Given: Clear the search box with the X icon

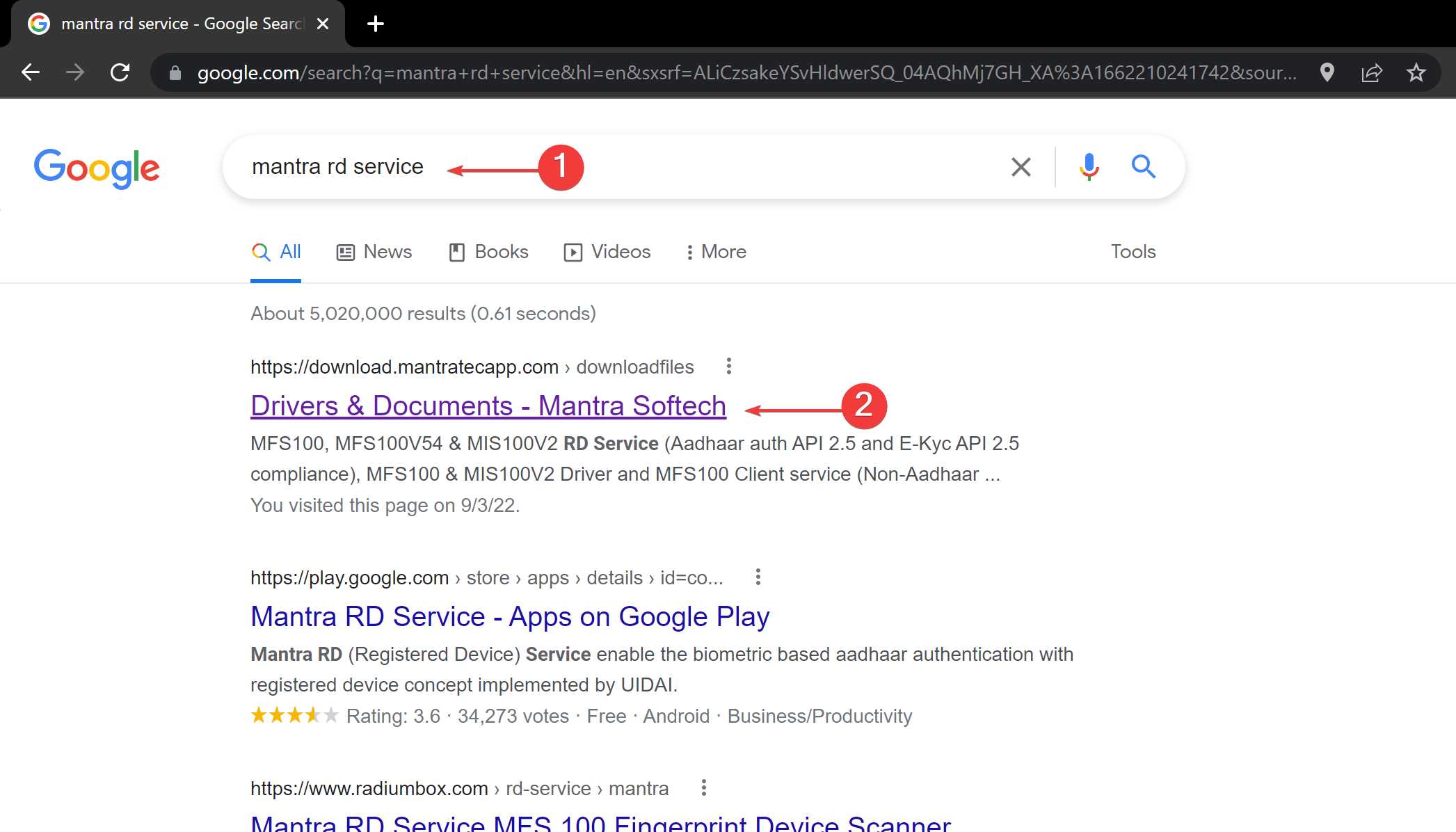Looking at the screenshot, I should pos(1021,167).
